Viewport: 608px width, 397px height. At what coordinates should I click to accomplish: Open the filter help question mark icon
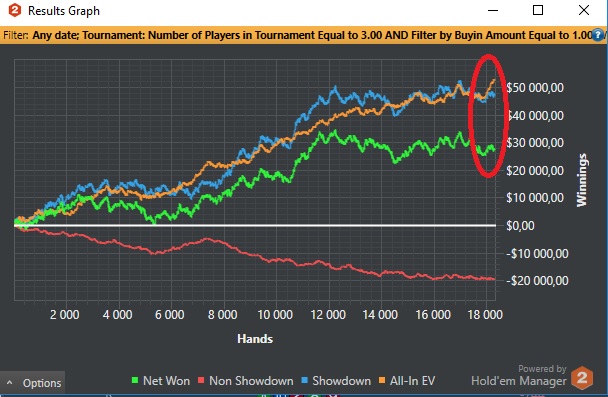[599, 35]
